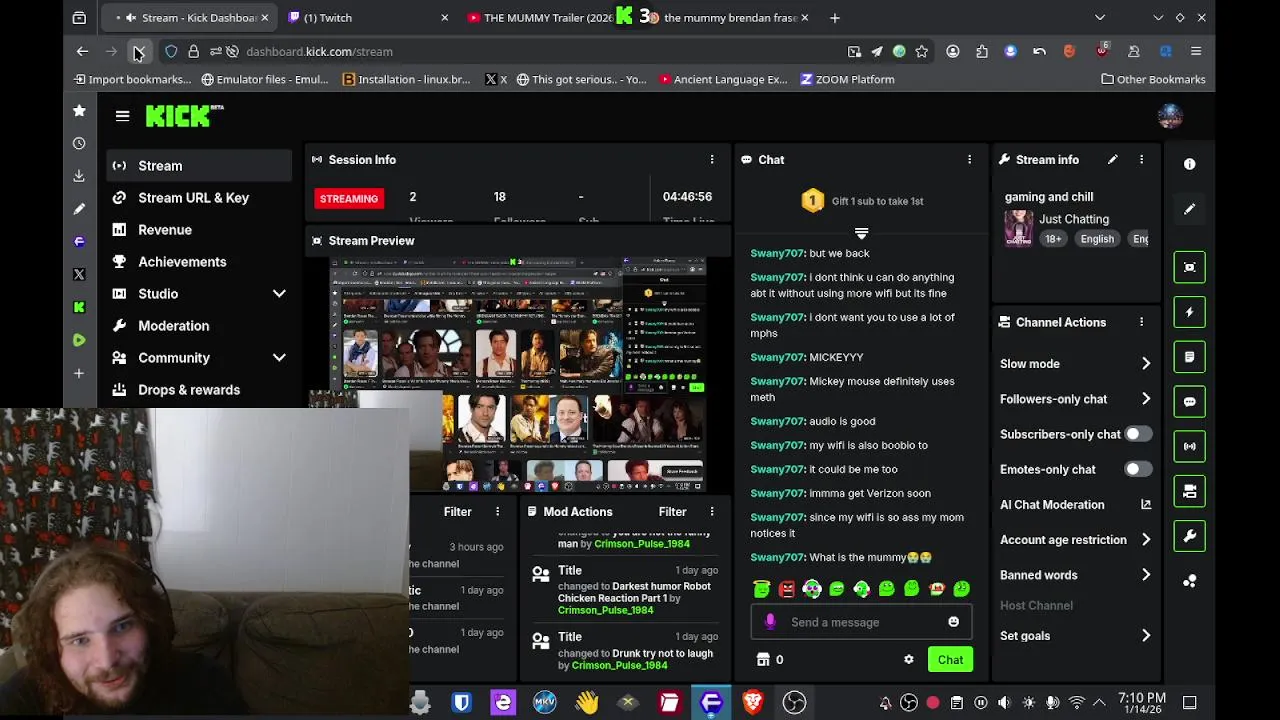Screen dimensions: 1280x720
Task: Toggle the notes document icon in right rail
Action: pos(1189,357)
